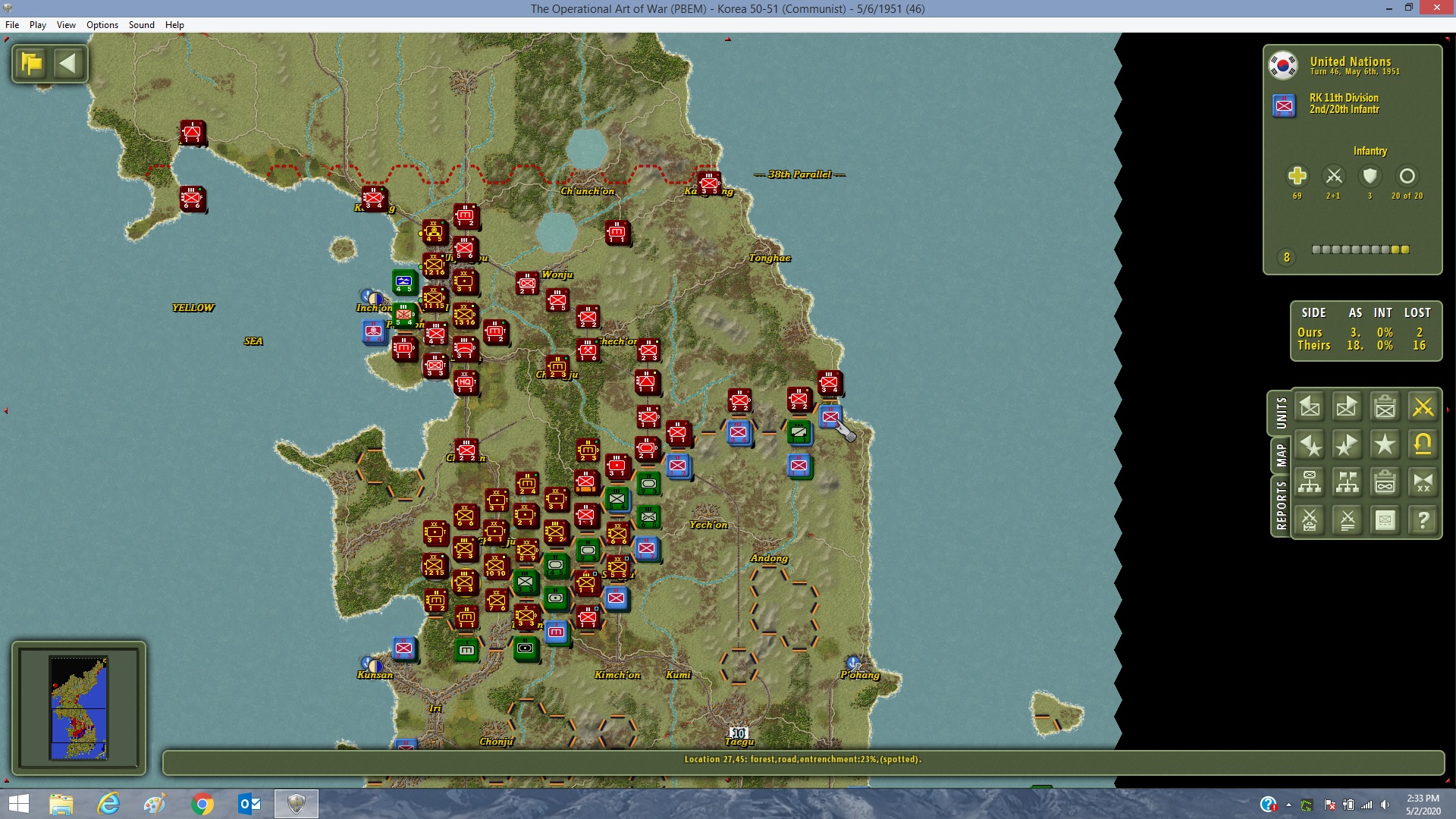Launch Internet Explorer from the taskbar

[108, 804]
